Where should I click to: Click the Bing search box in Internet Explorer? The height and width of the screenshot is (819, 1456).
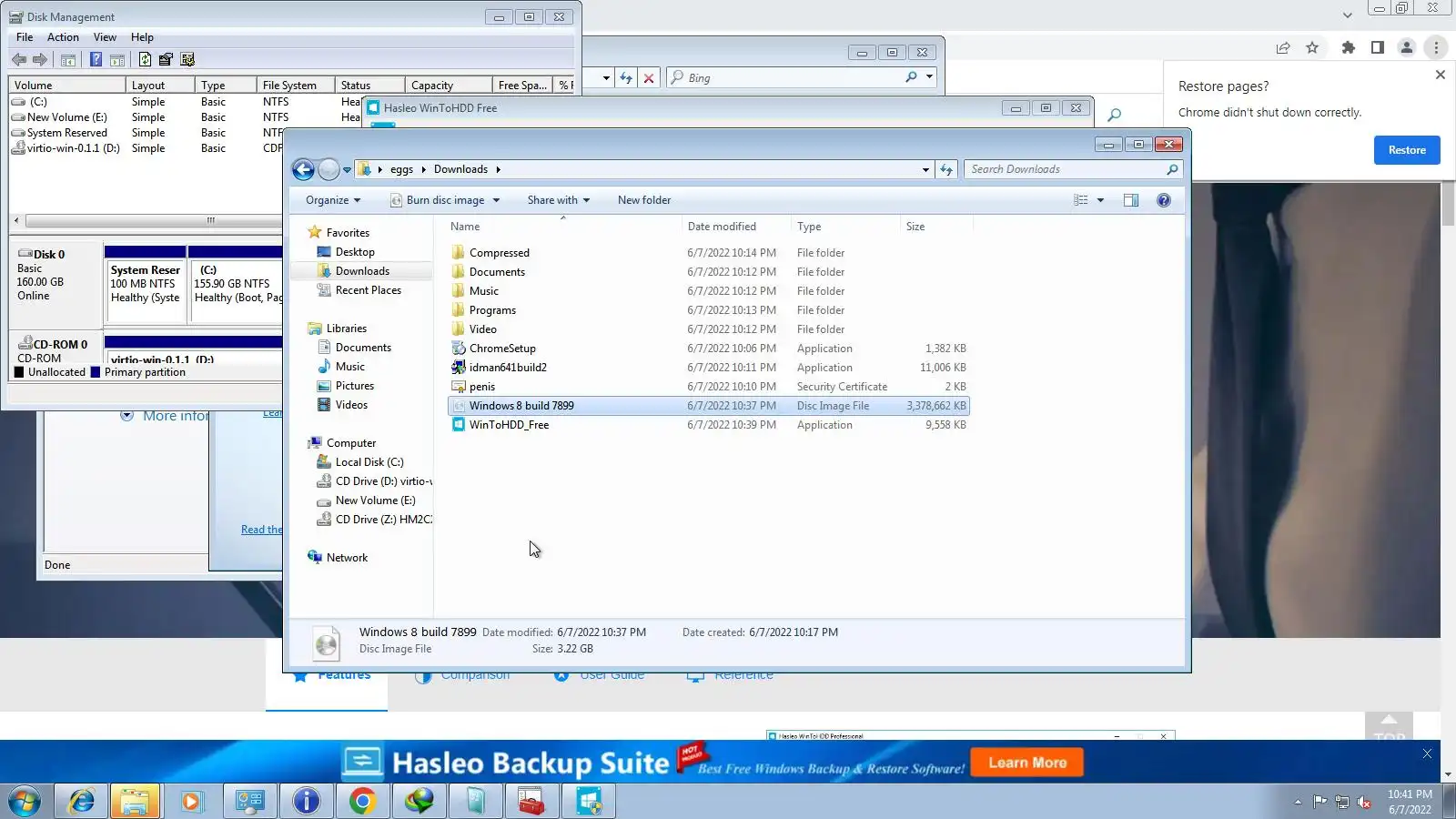pyautogui.click(x=794, y=78)
